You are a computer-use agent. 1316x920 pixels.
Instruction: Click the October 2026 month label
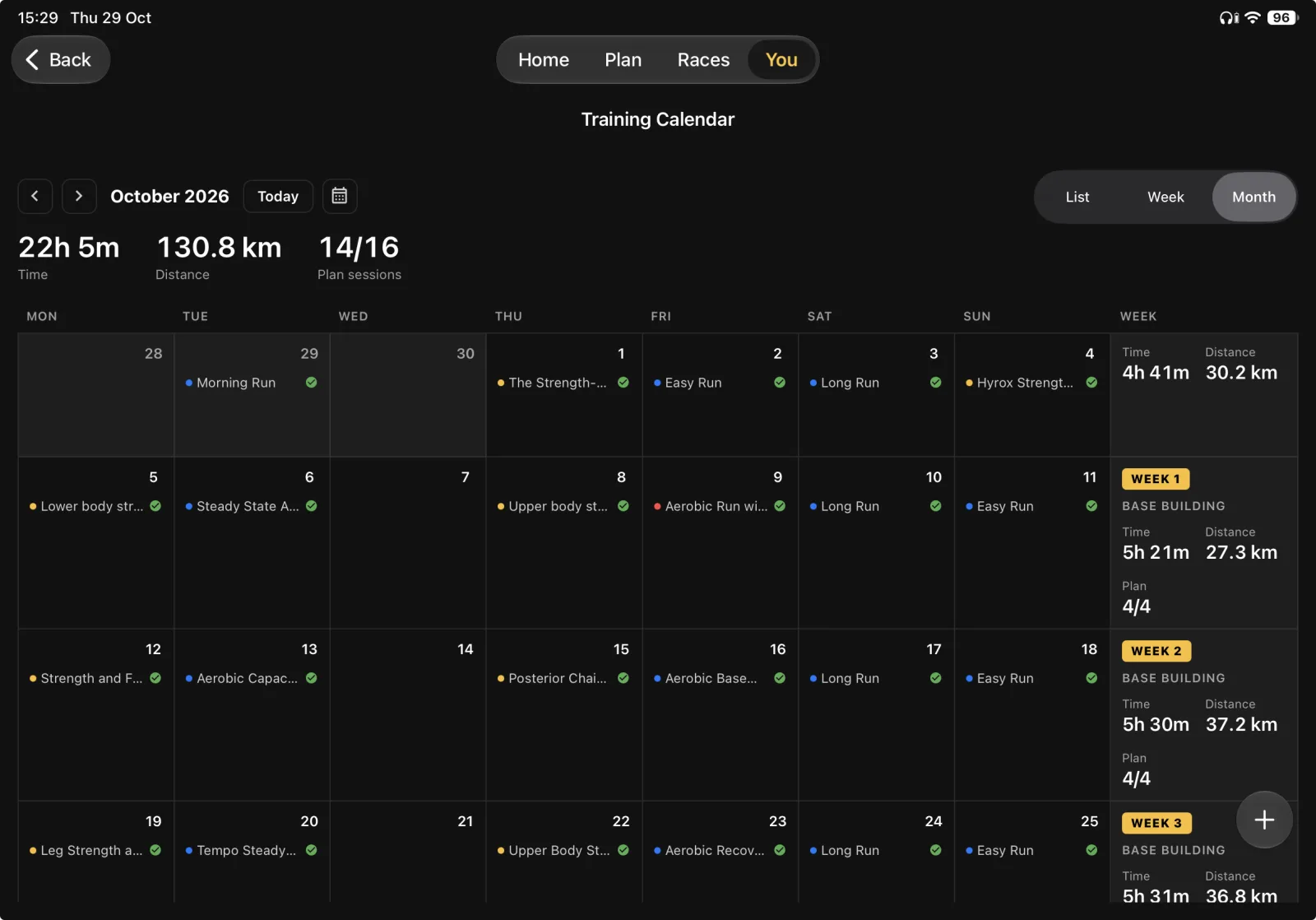point(169,196)
